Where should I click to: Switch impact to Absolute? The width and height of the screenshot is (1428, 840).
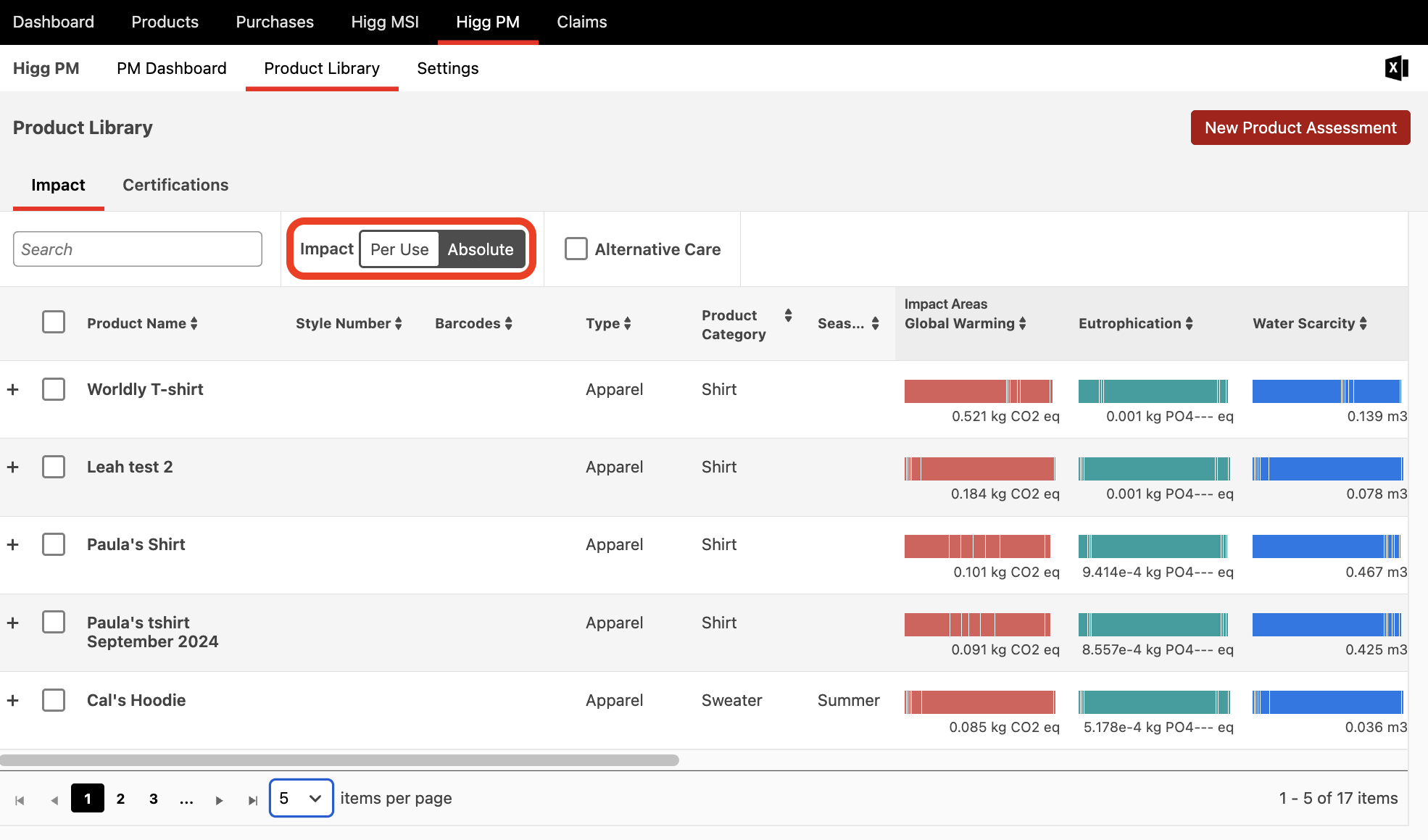click(x=481, y=249)
